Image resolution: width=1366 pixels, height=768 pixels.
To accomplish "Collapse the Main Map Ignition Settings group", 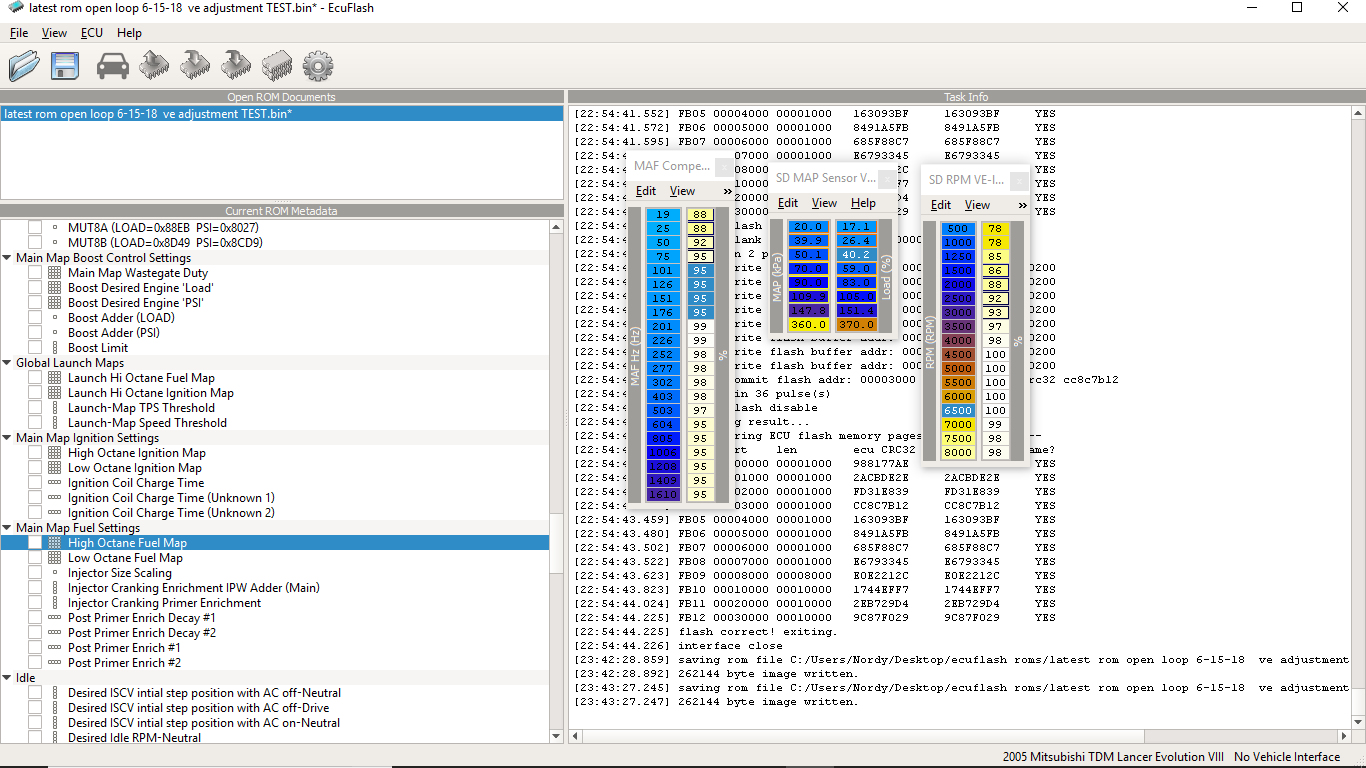I will tap(8, 438).
